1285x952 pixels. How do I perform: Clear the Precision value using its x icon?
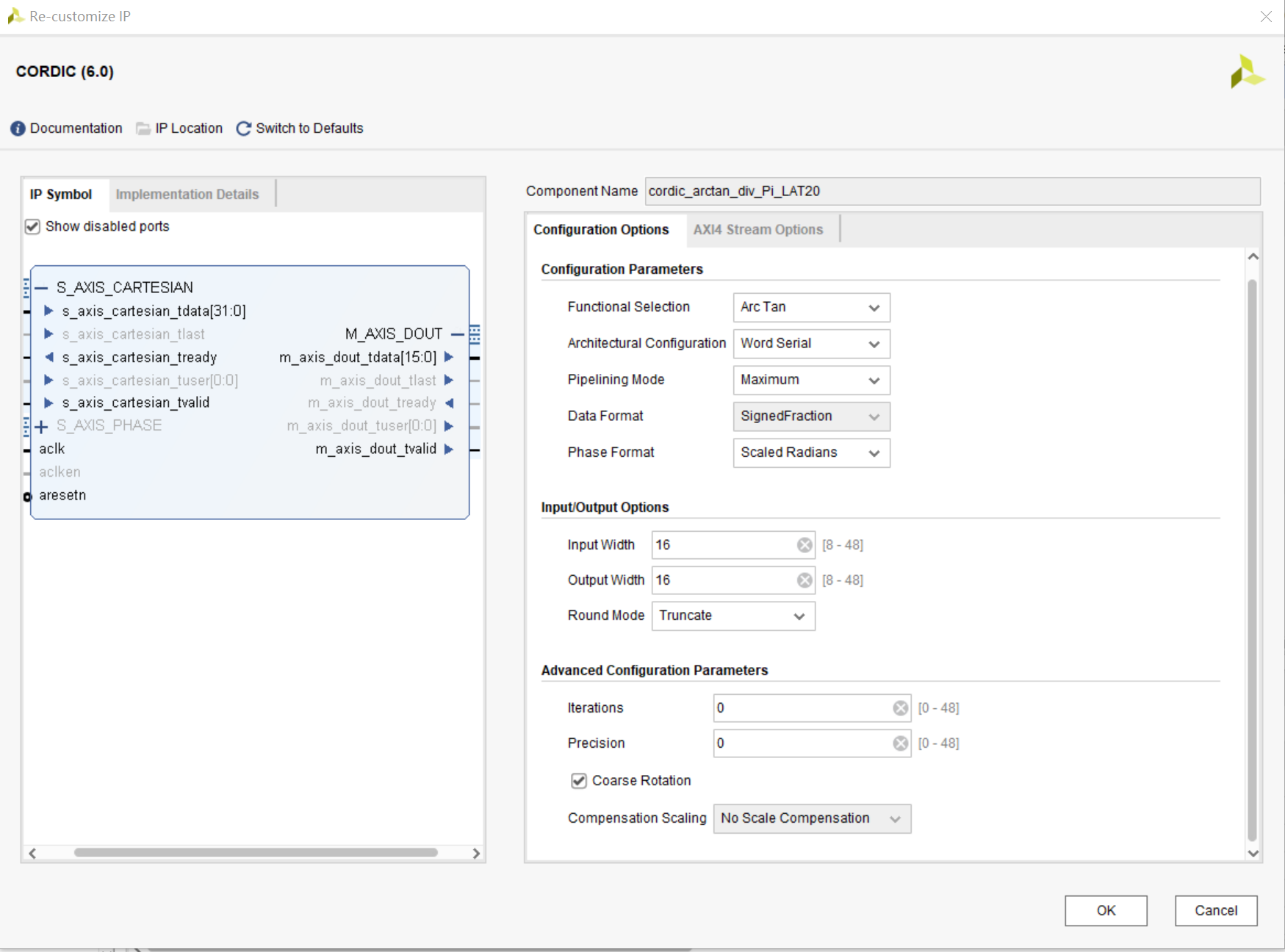899,743
